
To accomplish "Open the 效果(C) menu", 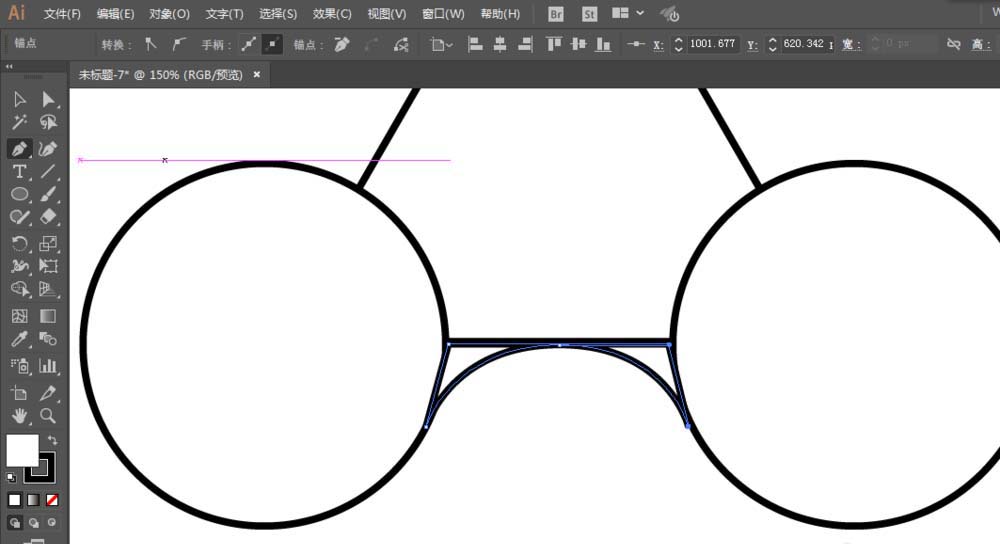I will pos(332,13).
